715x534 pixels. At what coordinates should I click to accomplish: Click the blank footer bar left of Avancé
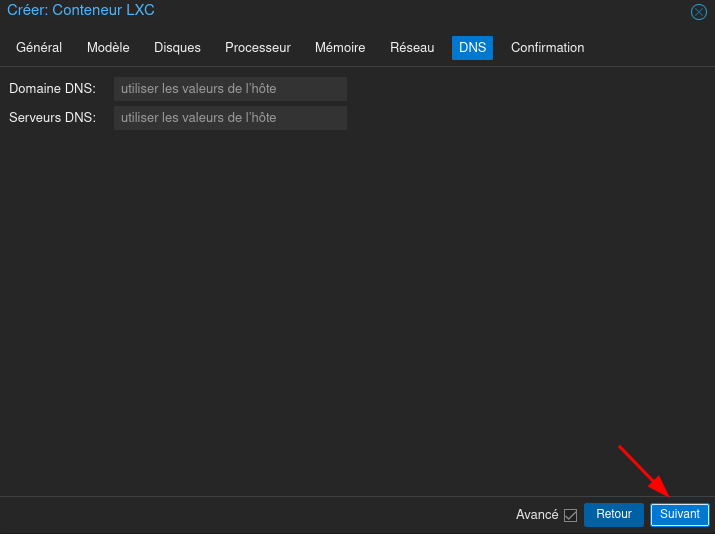(x=250, y=515)
